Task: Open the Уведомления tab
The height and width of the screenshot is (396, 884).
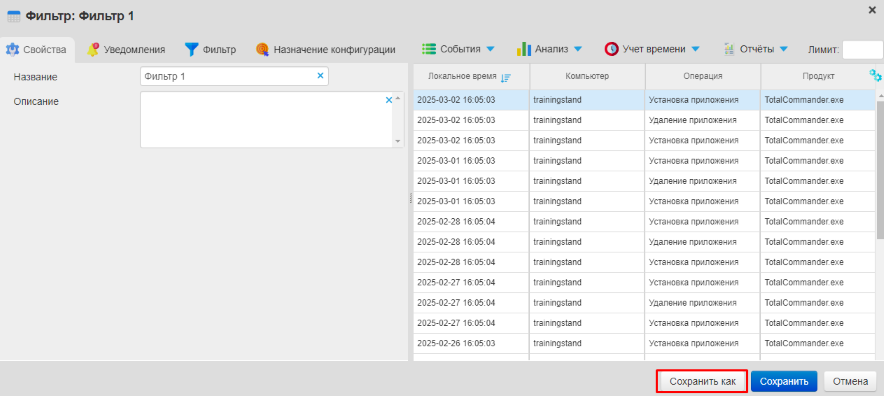Action: click(x=126, y=50)
